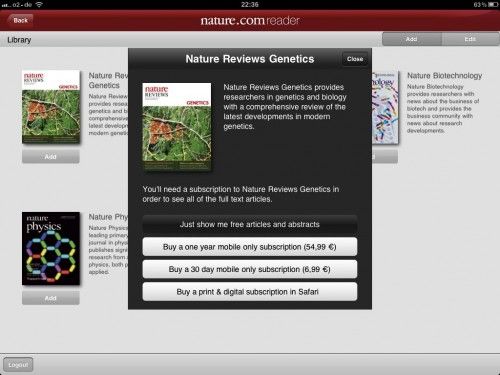The width and height of the screenshot is (500, 375).
Task: Open Nature Biotechnology cover thumbnail
Action: point(385,107)
